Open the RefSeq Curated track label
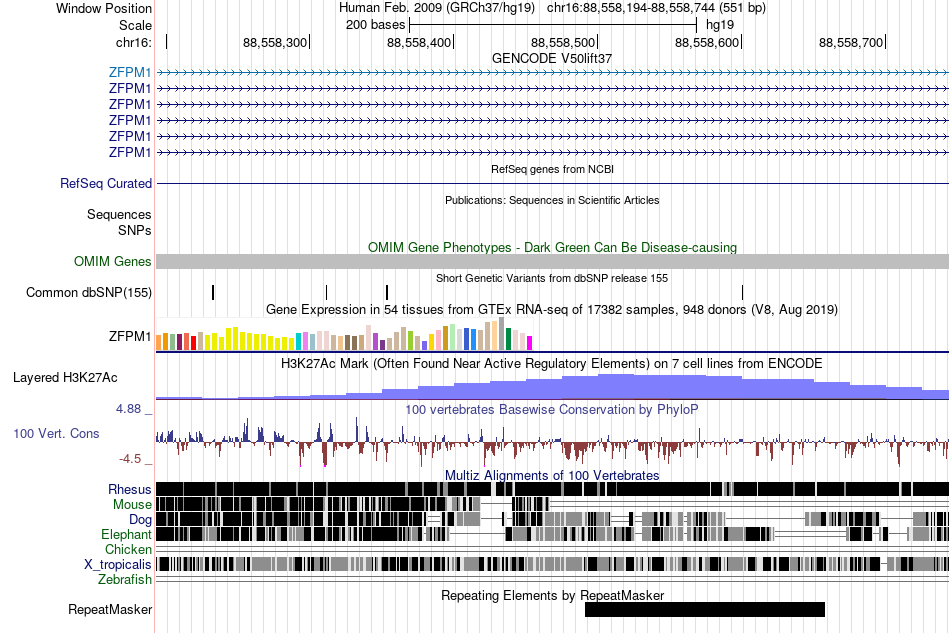The width and height of the screenshot is (950, 633). (105, 183)
